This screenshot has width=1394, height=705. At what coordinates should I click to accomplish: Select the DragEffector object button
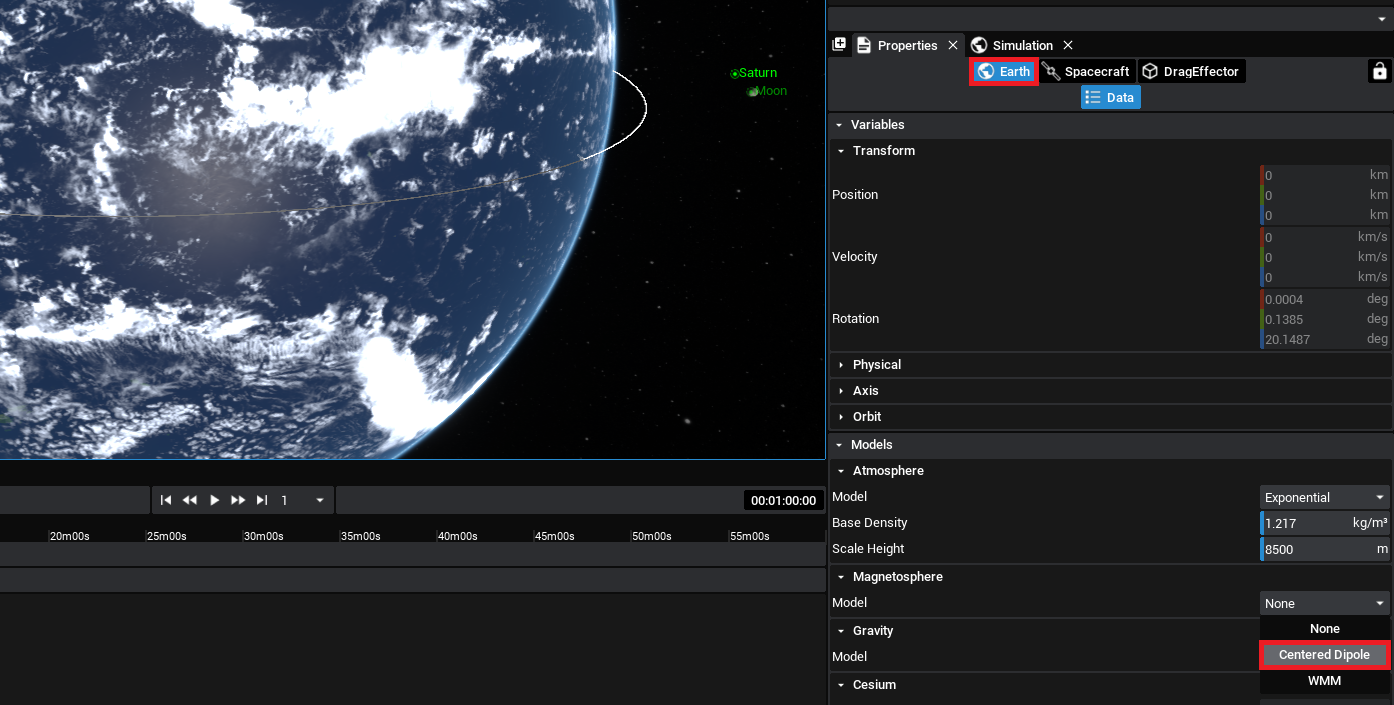click(1192, 72)
